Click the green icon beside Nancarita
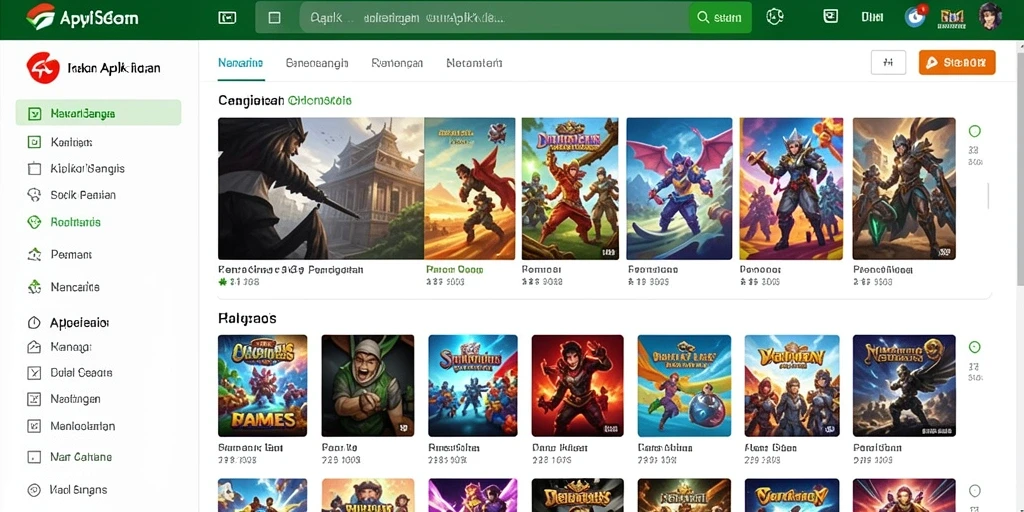1024x512 pixels. pyautogui.click(x=35, y=287)
